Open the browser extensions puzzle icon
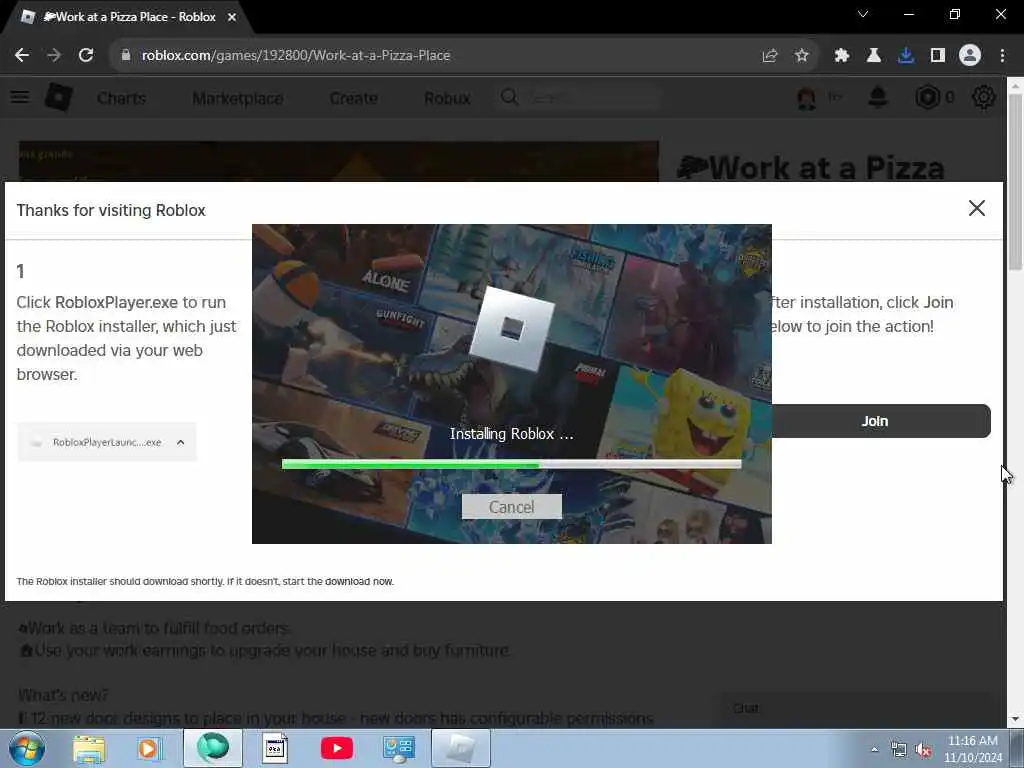 pos(842,56)
